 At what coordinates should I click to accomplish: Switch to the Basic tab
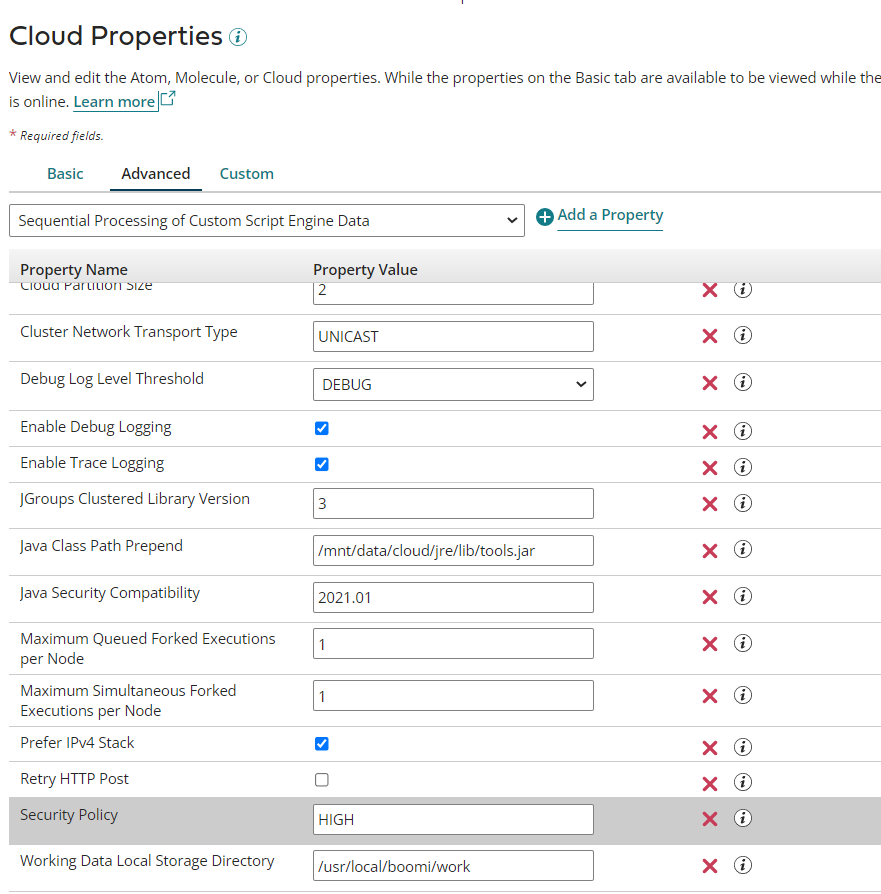pyautogui.click(x=65, y=174)
